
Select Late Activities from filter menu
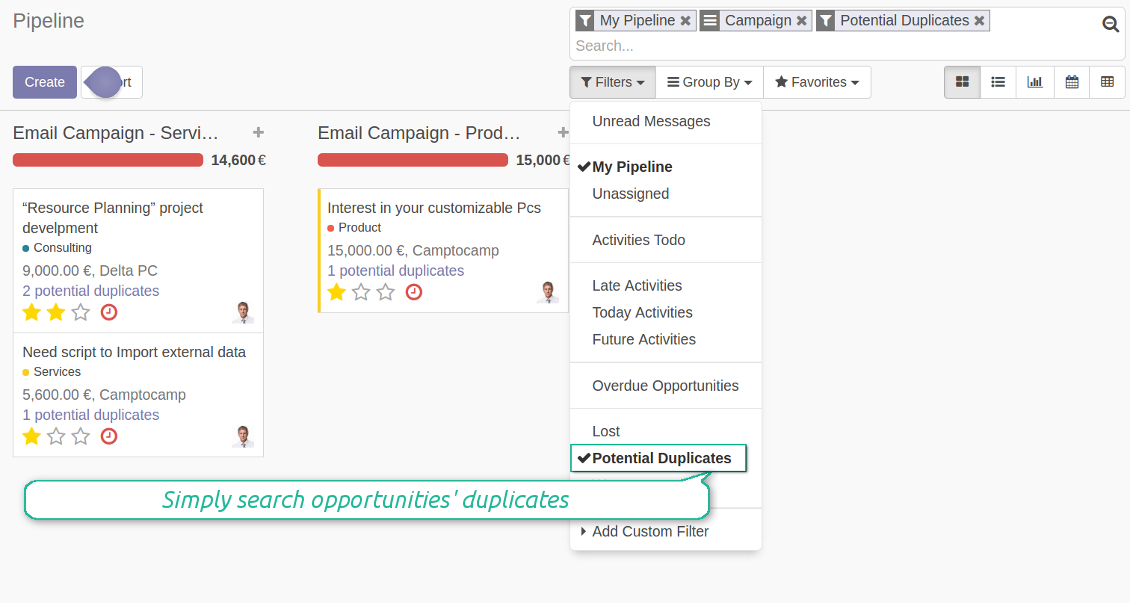click(636, 286)
